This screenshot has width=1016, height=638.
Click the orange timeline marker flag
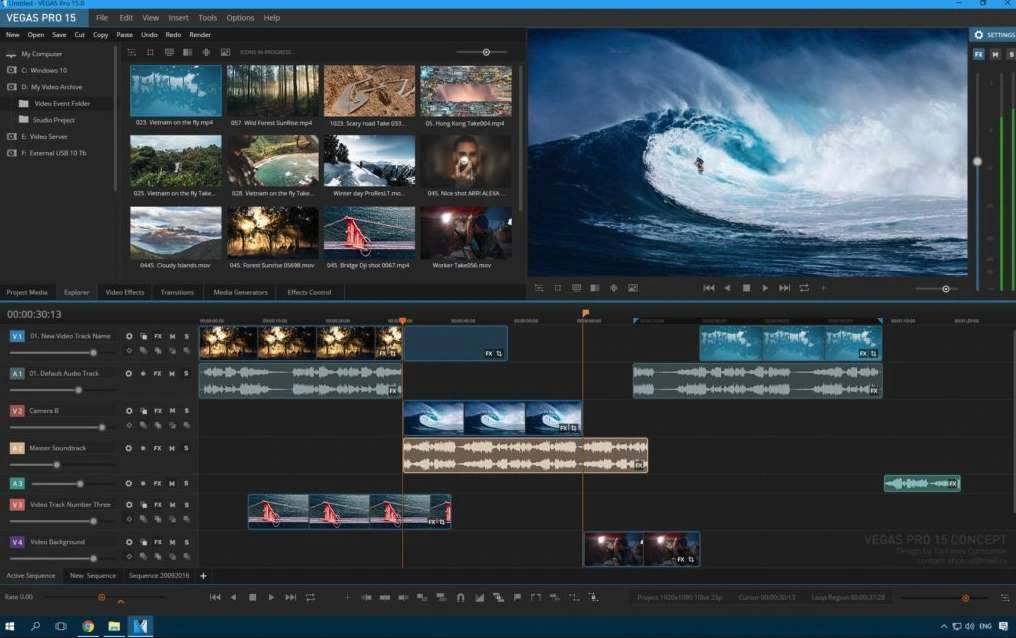click(585, 313)
